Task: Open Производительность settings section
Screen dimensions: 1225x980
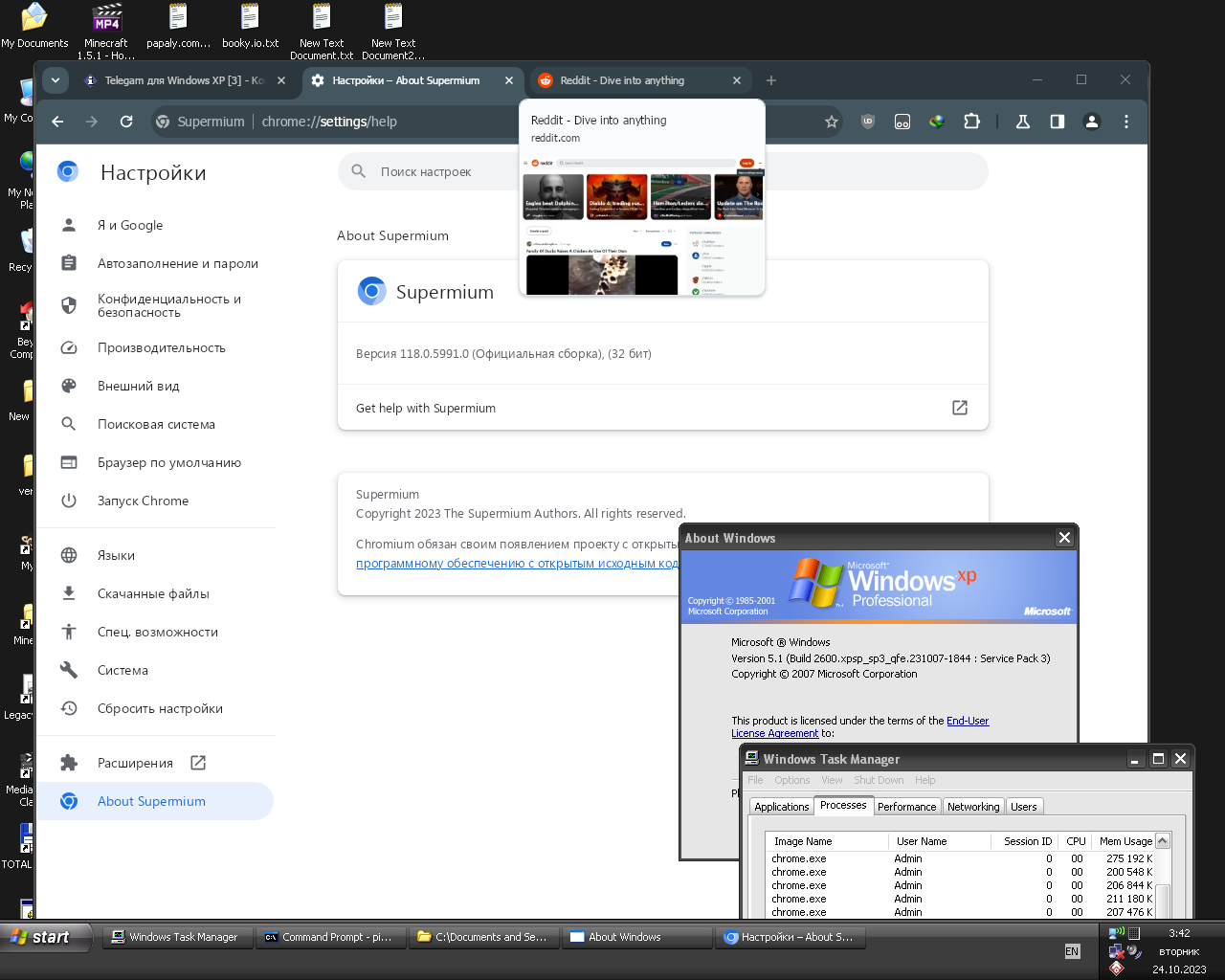Action: coord(155,347)
